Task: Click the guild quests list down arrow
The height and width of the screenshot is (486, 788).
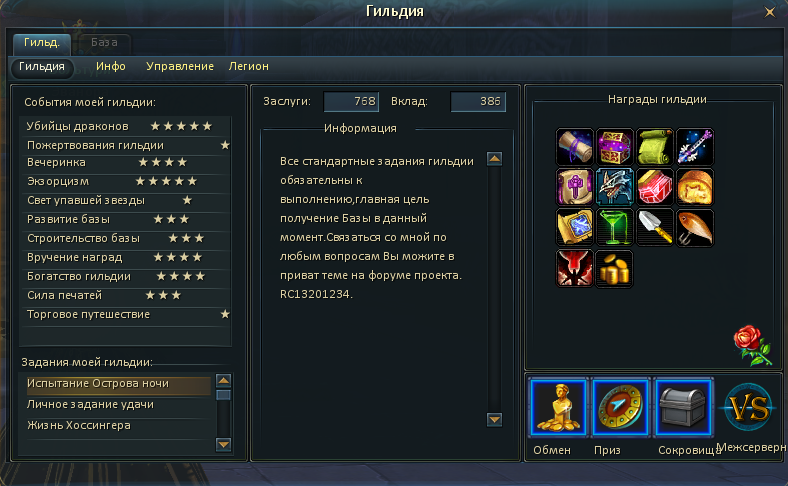Action: (223, 444)
